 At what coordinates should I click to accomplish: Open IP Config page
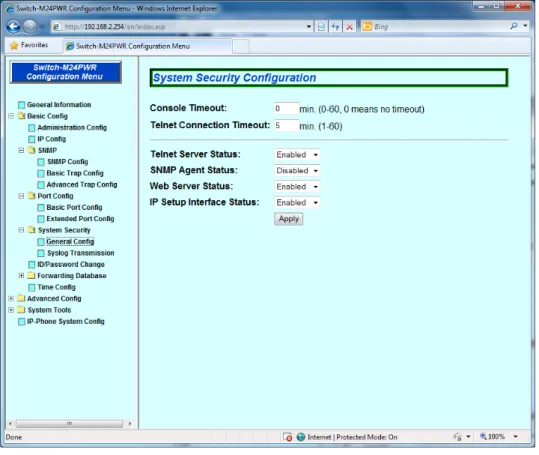[51, 139]
